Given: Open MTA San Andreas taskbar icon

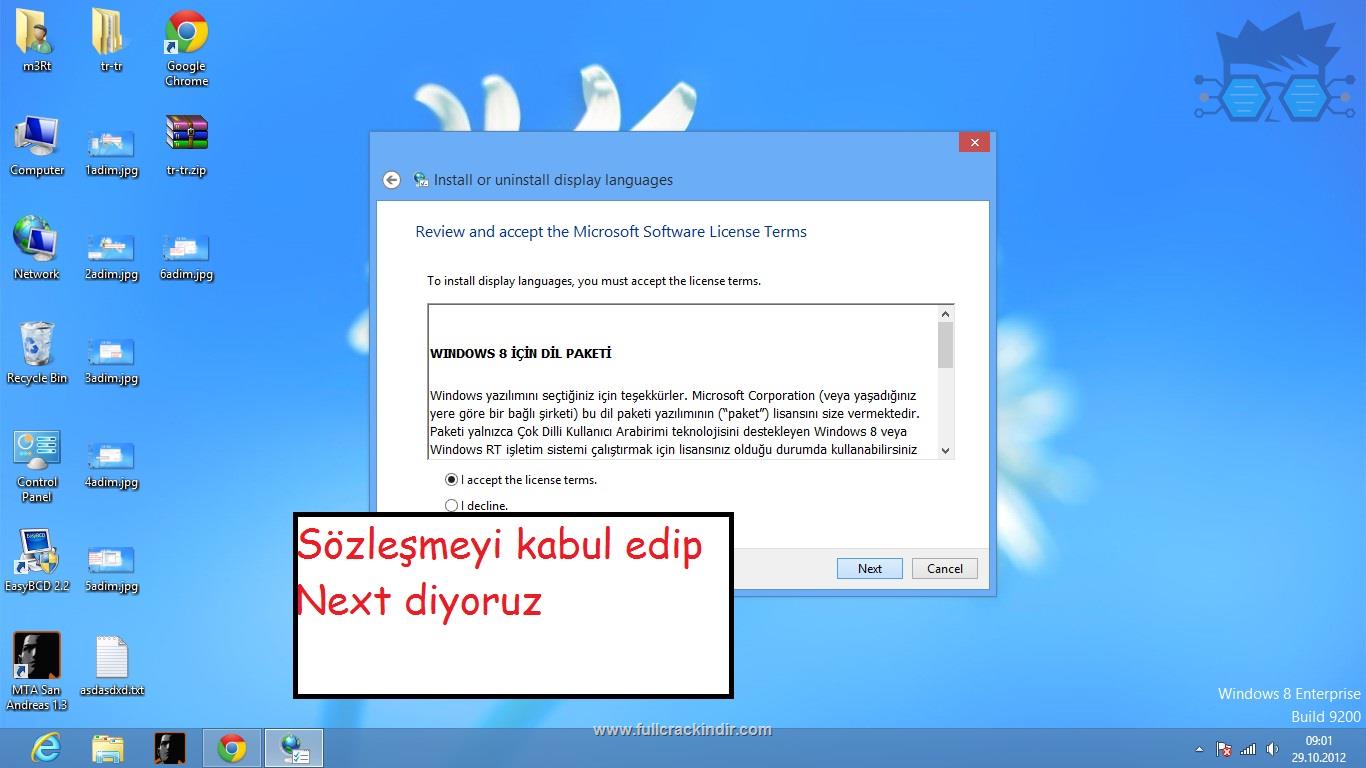Looking at the screenshot, I should 170,748.
